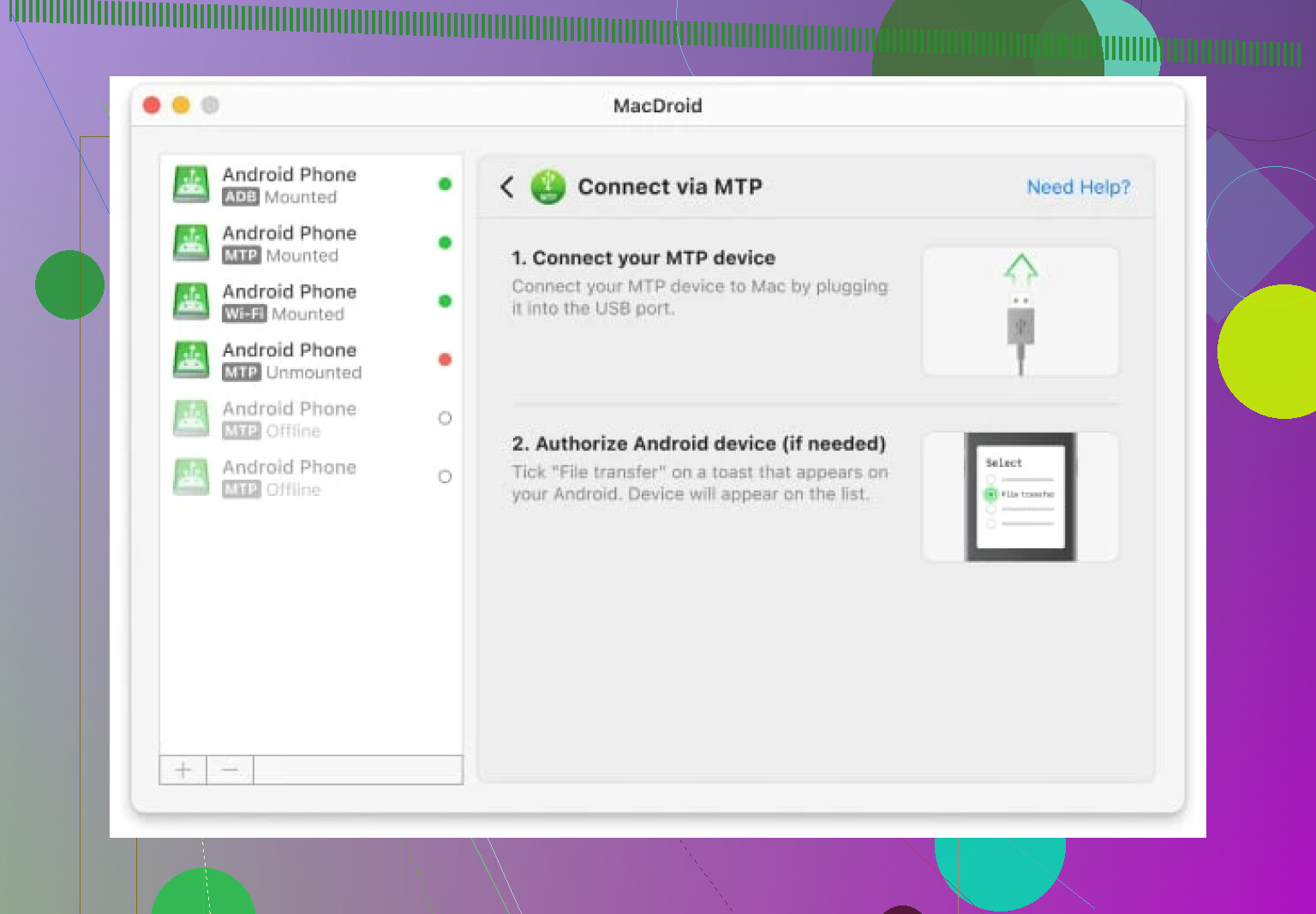Click the ADB connection badge
The height and width of the screenshot is (914, 1316).
coord(241,197)
